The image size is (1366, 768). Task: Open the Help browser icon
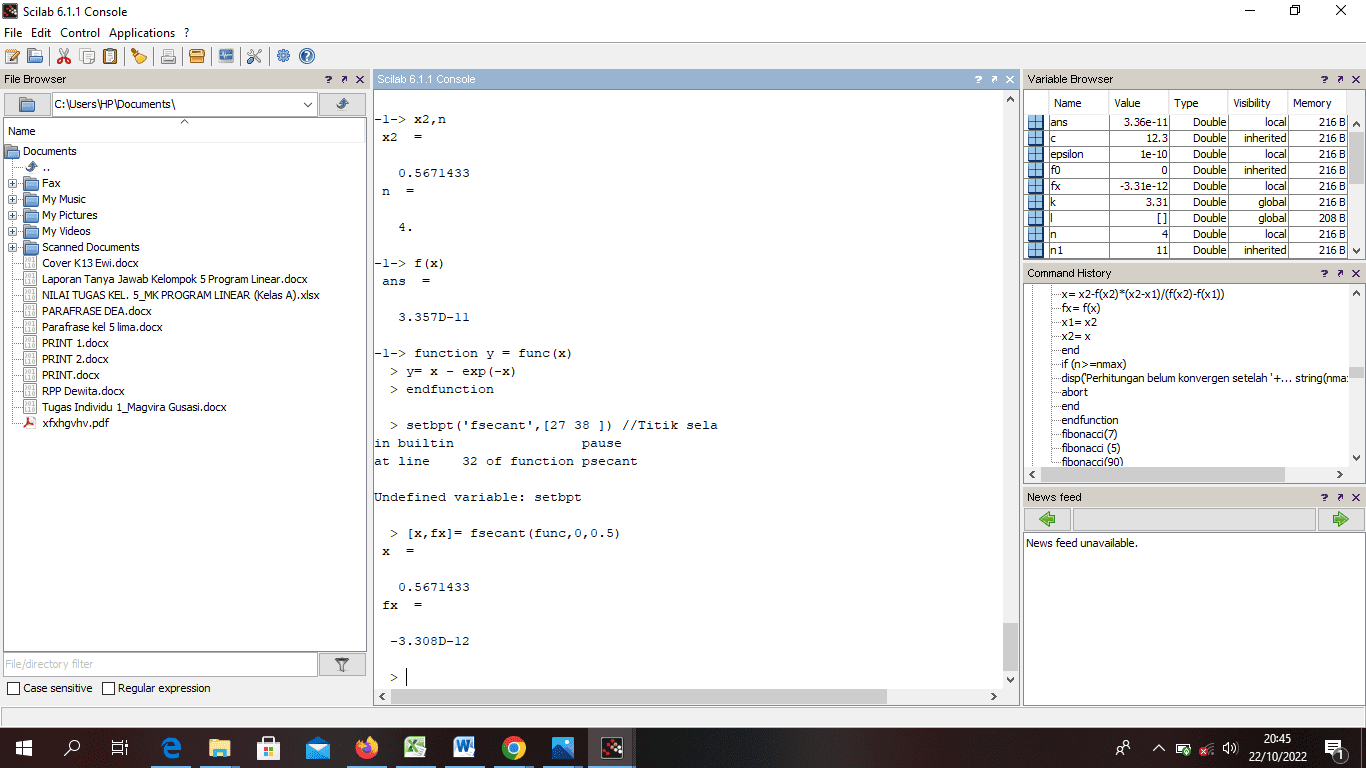click(307, 56)
